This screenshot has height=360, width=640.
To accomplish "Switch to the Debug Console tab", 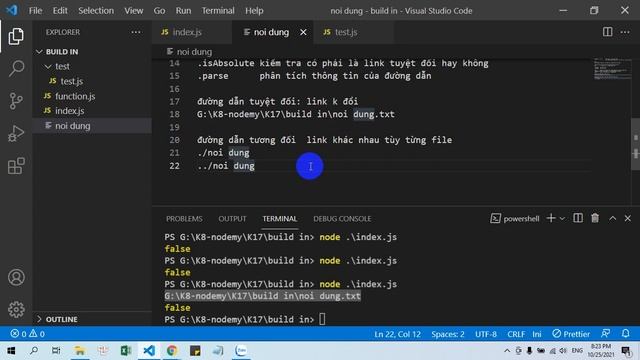I will (x=342, y=219).
